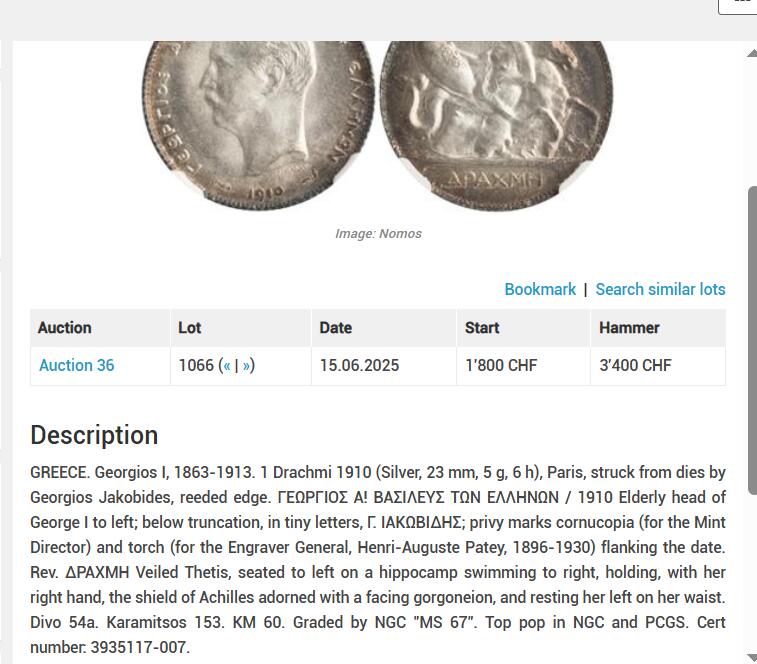Open the partially visible top-right menu button

(738, 7)
